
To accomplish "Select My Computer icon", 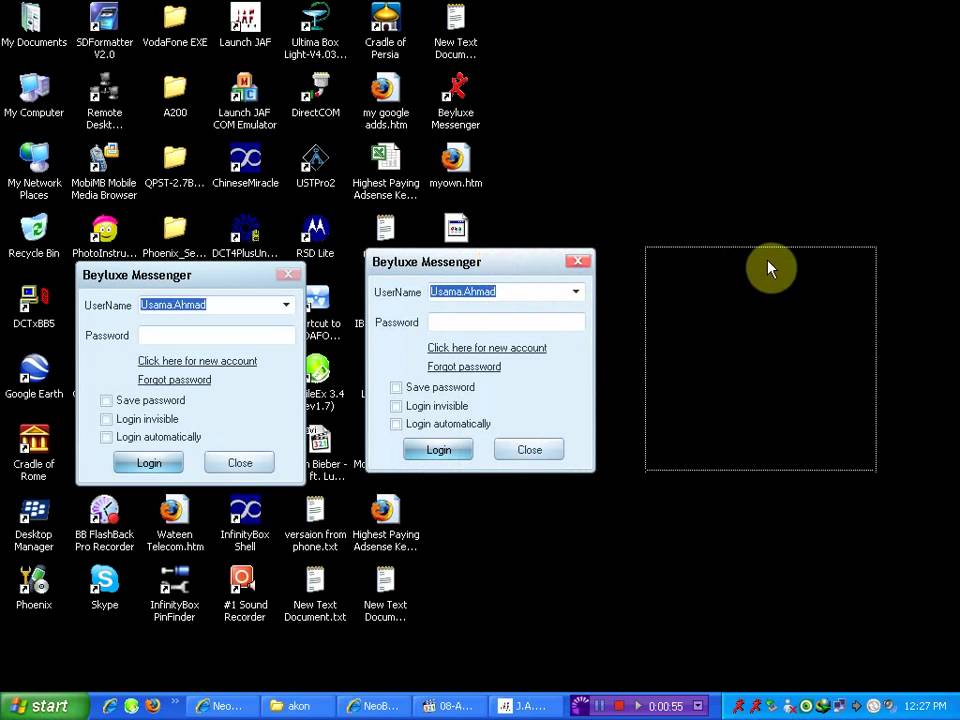I will 34,95.
